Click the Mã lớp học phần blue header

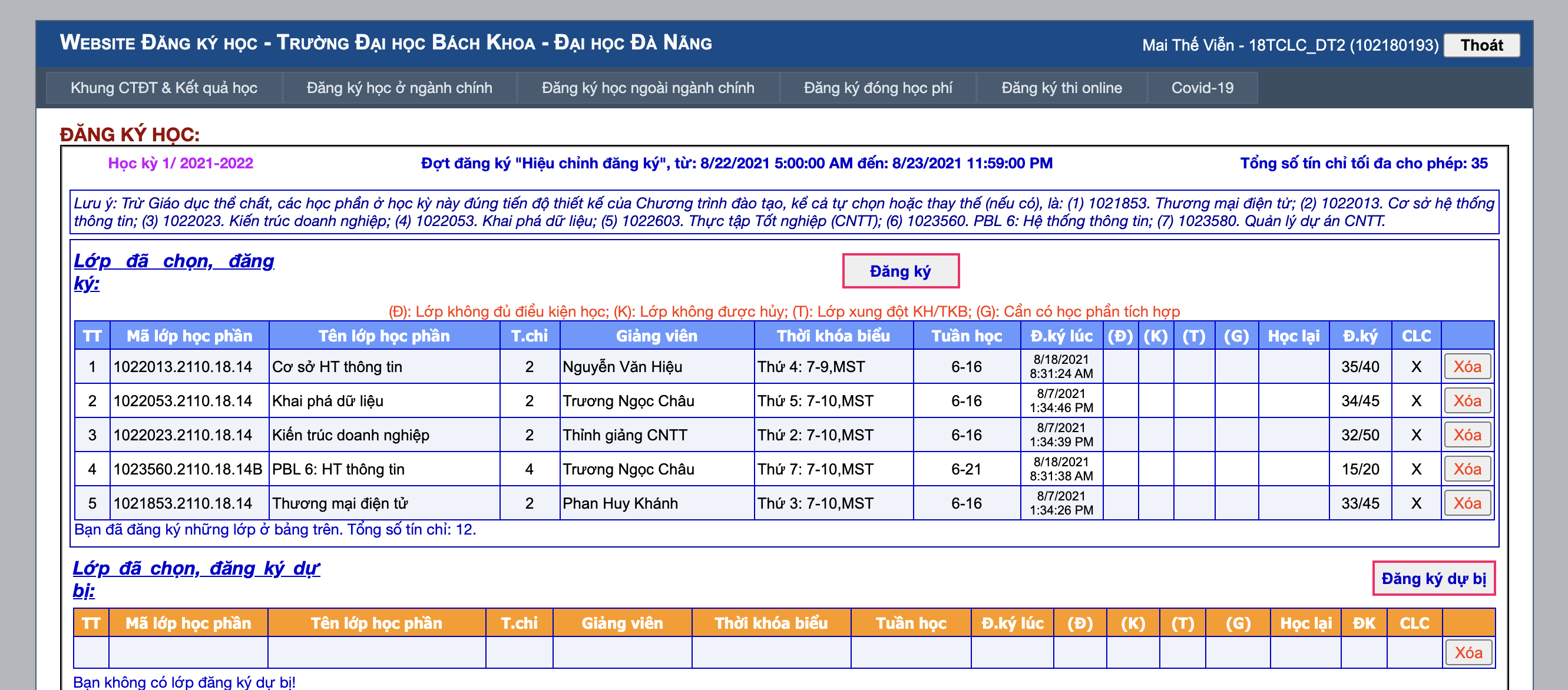pyautogui.click(x=189, y=336)
